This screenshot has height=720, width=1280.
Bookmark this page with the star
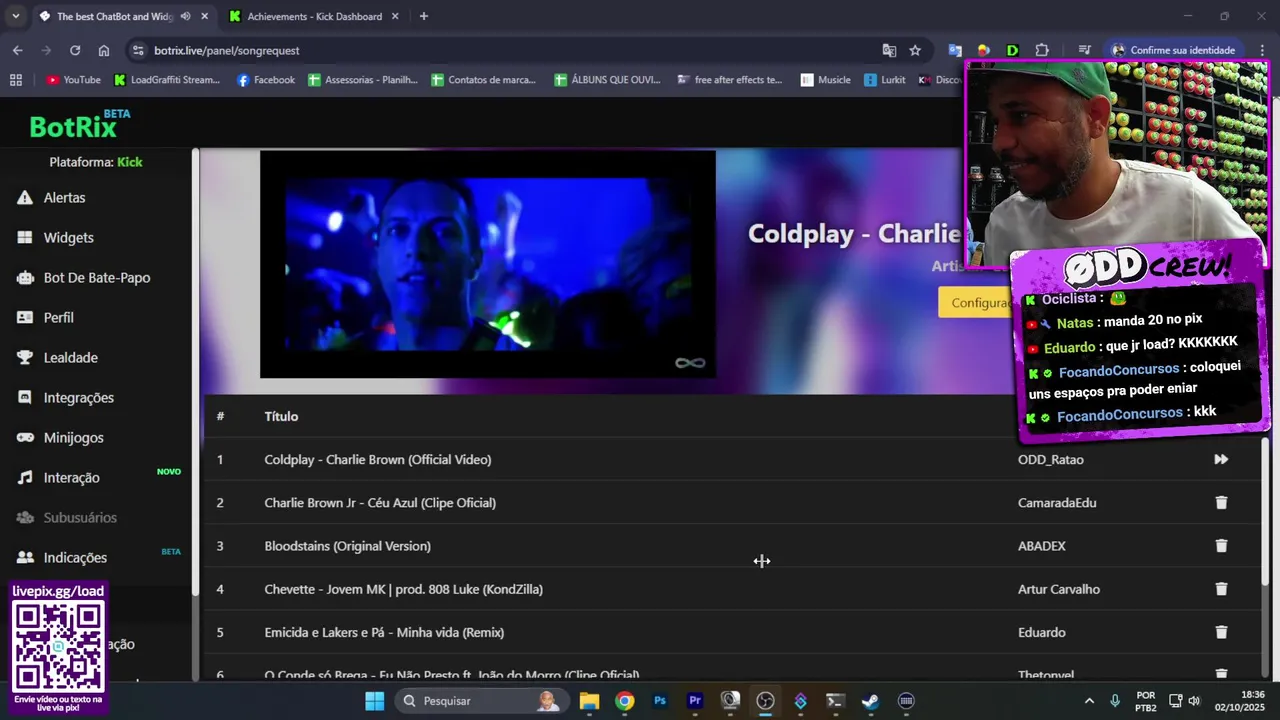[915, 50]
